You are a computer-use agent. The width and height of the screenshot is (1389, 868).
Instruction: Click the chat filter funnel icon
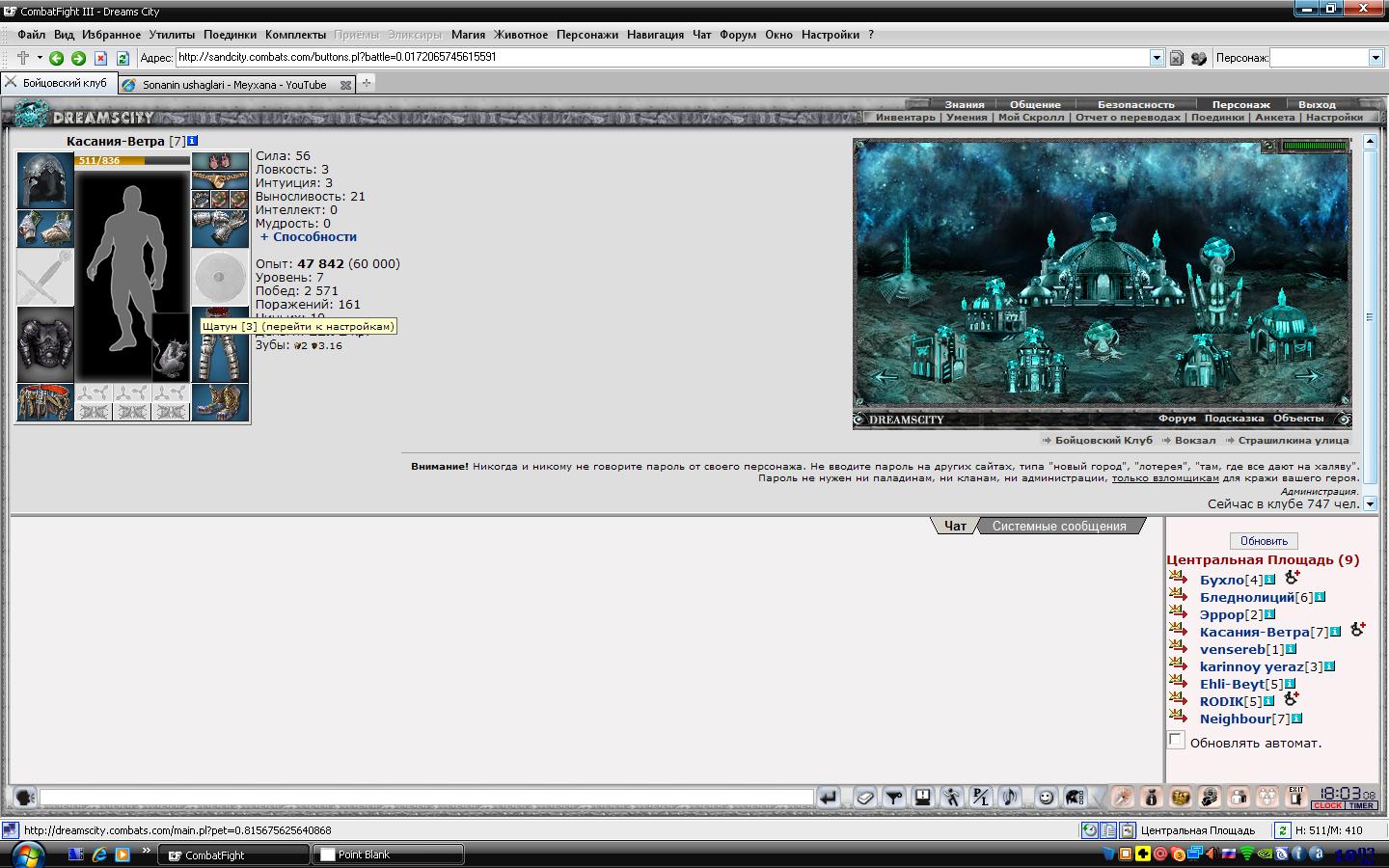click(x=894, y=797)
